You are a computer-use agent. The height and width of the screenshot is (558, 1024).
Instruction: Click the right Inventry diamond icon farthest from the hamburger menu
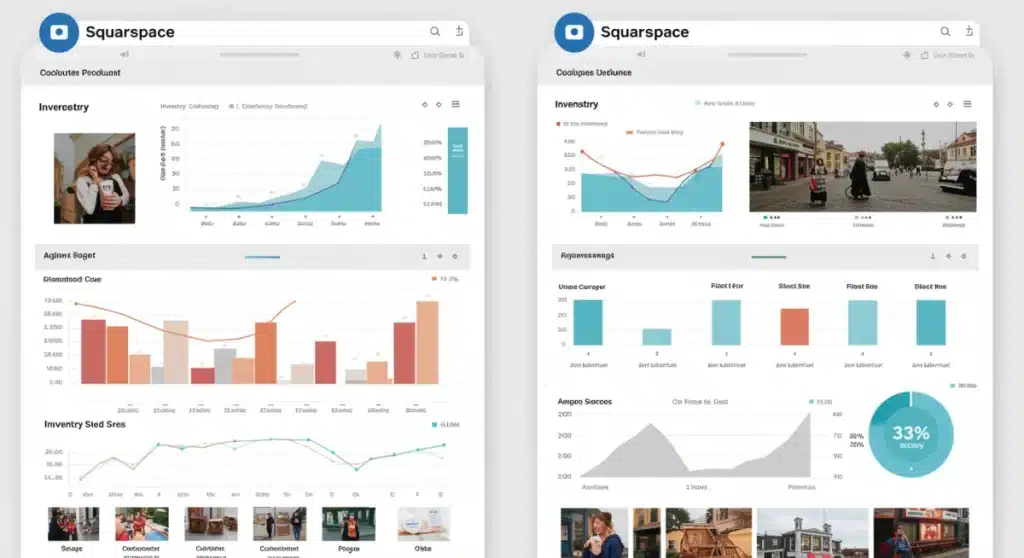tap(936, 105)
